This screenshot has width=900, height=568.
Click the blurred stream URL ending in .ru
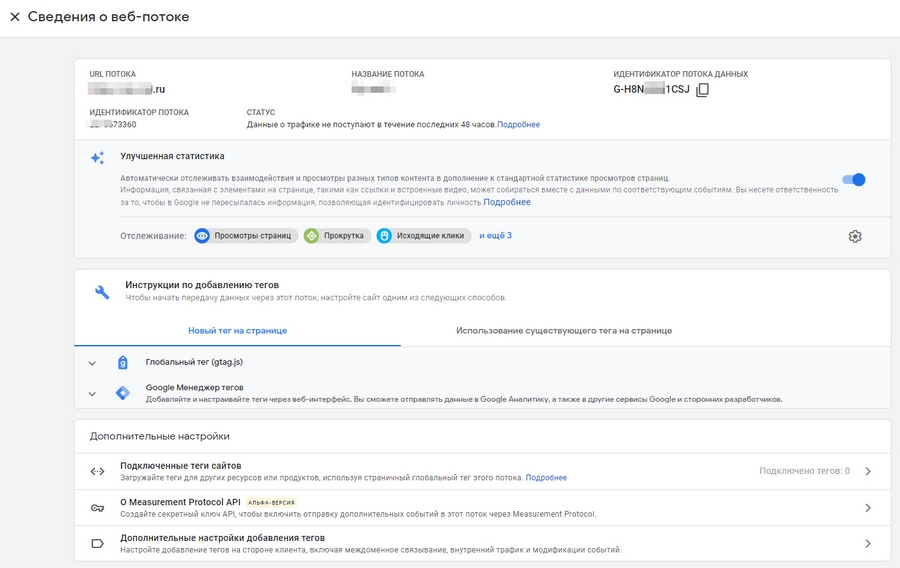pyautogui.click(x=126, y=89)
